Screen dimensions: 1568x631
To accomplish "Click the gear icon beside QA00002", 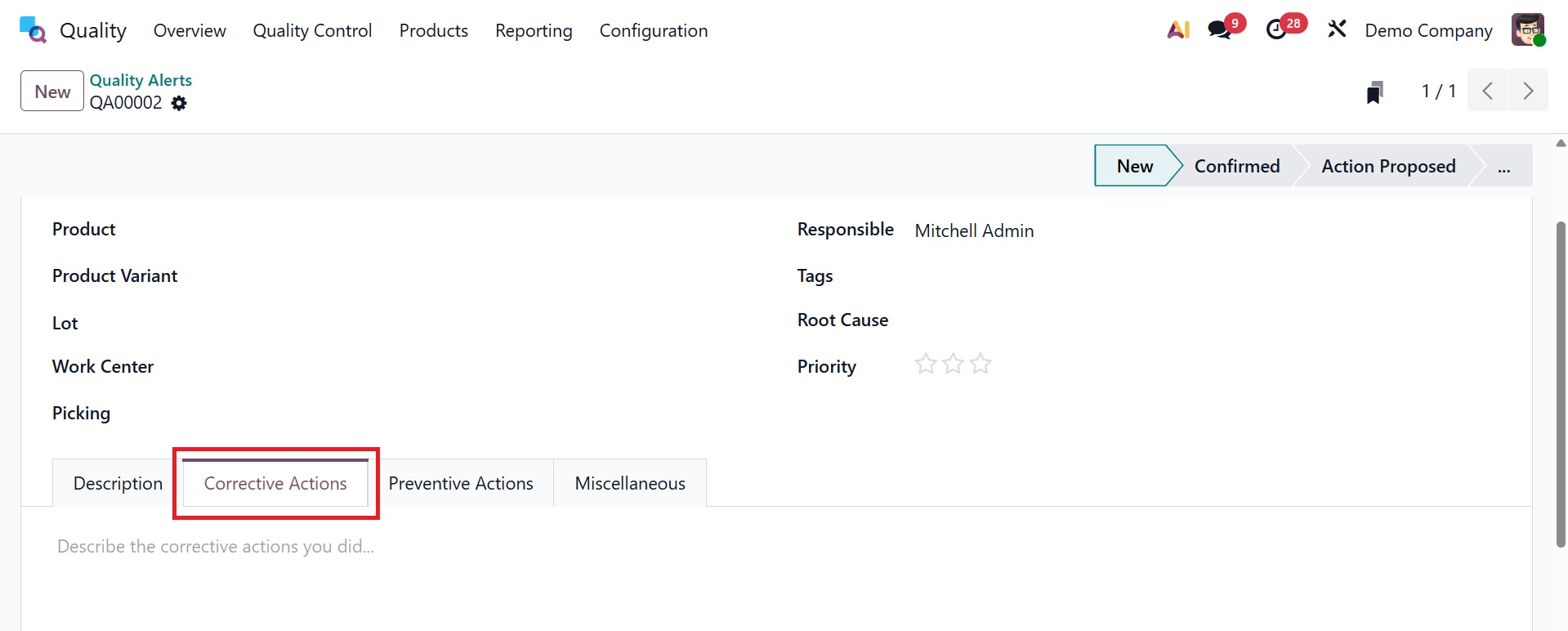I will [179, 103].
